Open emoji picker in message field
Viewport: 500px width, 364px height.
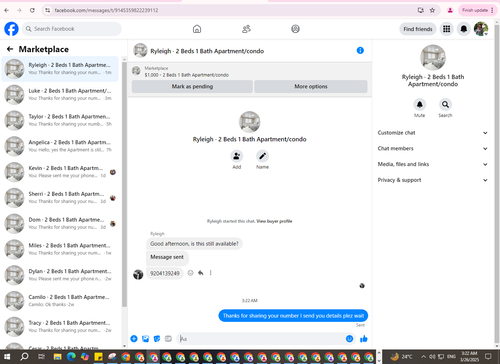tap(349, 339)
